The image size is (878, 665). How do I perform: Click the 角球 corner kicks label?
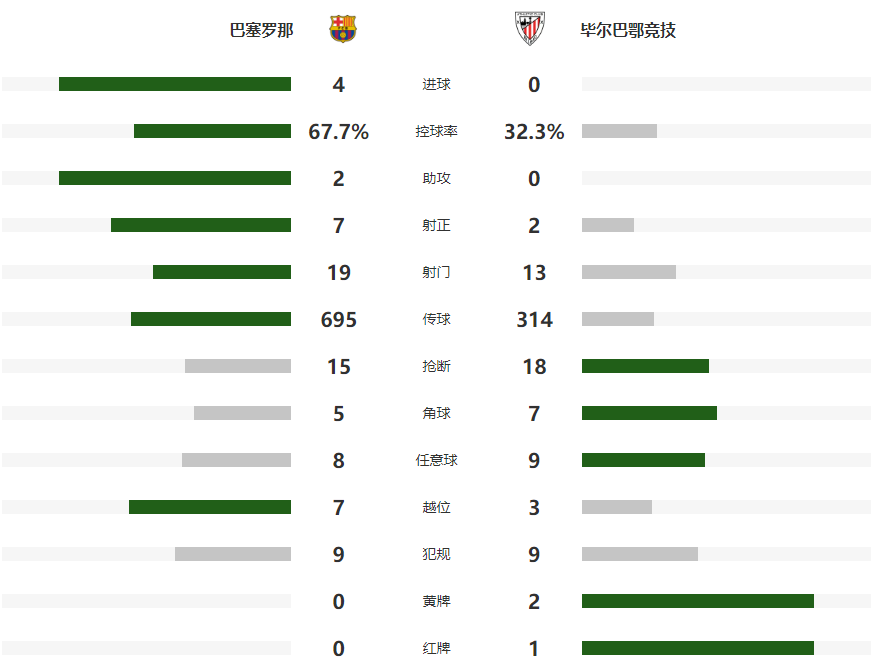click(437, 413)
